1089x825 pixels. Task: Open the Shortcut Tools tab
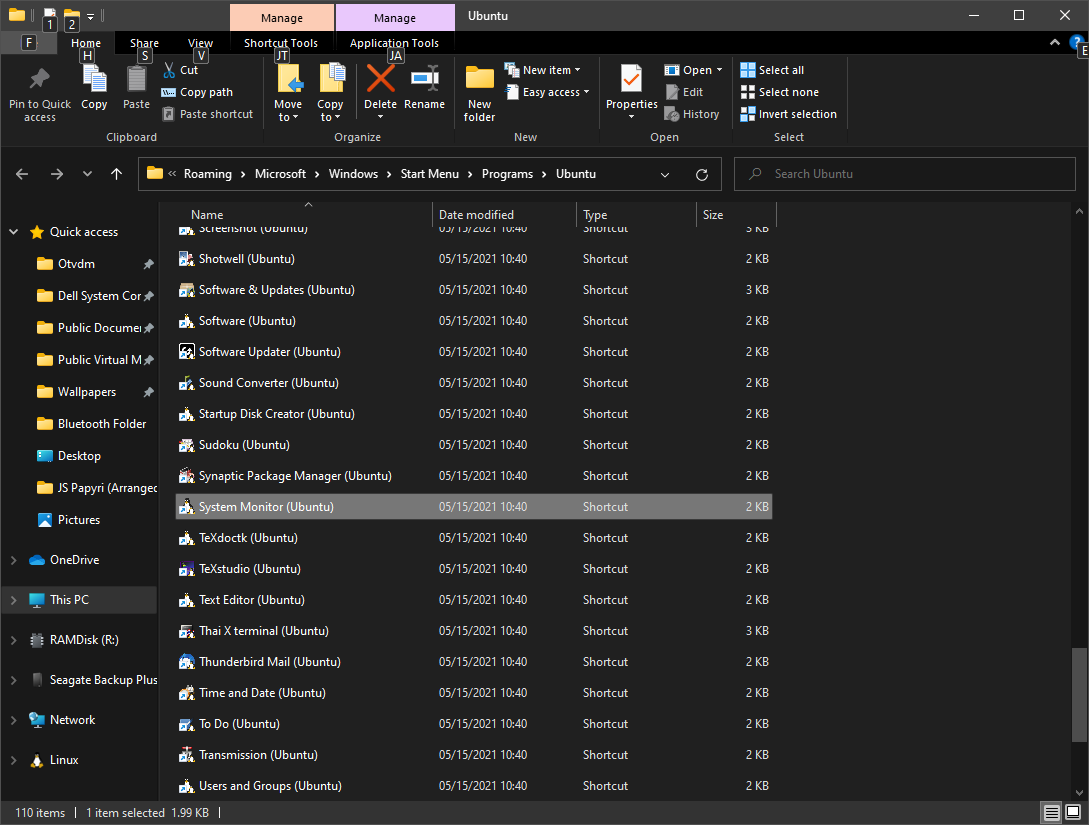coord(280,43)
